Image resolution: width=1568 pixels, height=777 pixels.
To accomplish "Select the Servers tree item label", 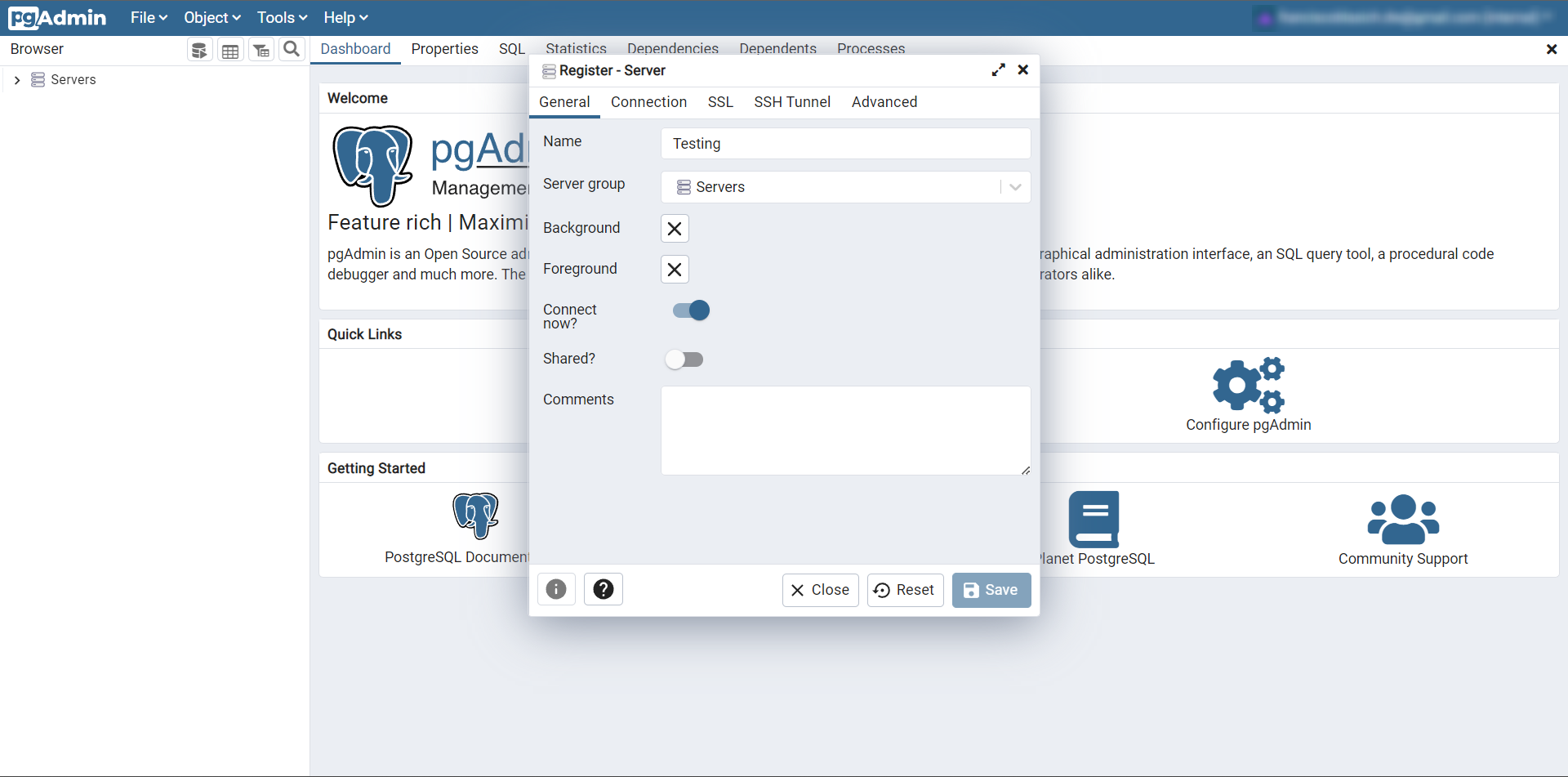I will coord(73,79).
